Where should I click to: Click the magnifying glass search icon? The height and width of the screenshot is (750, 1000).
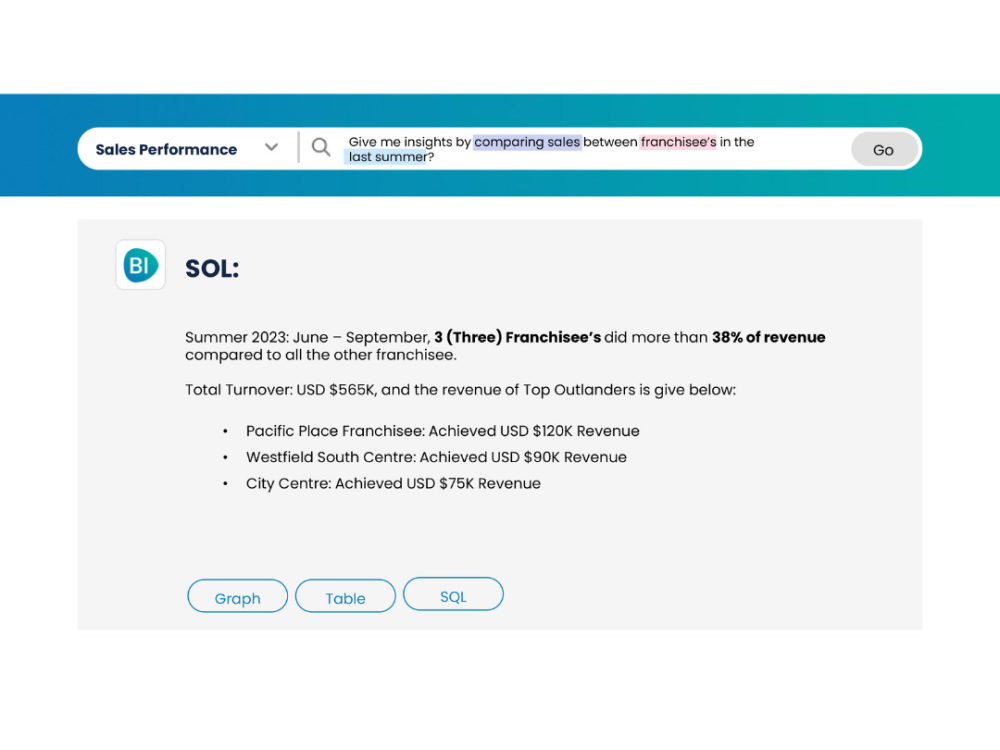click(321, 148)
